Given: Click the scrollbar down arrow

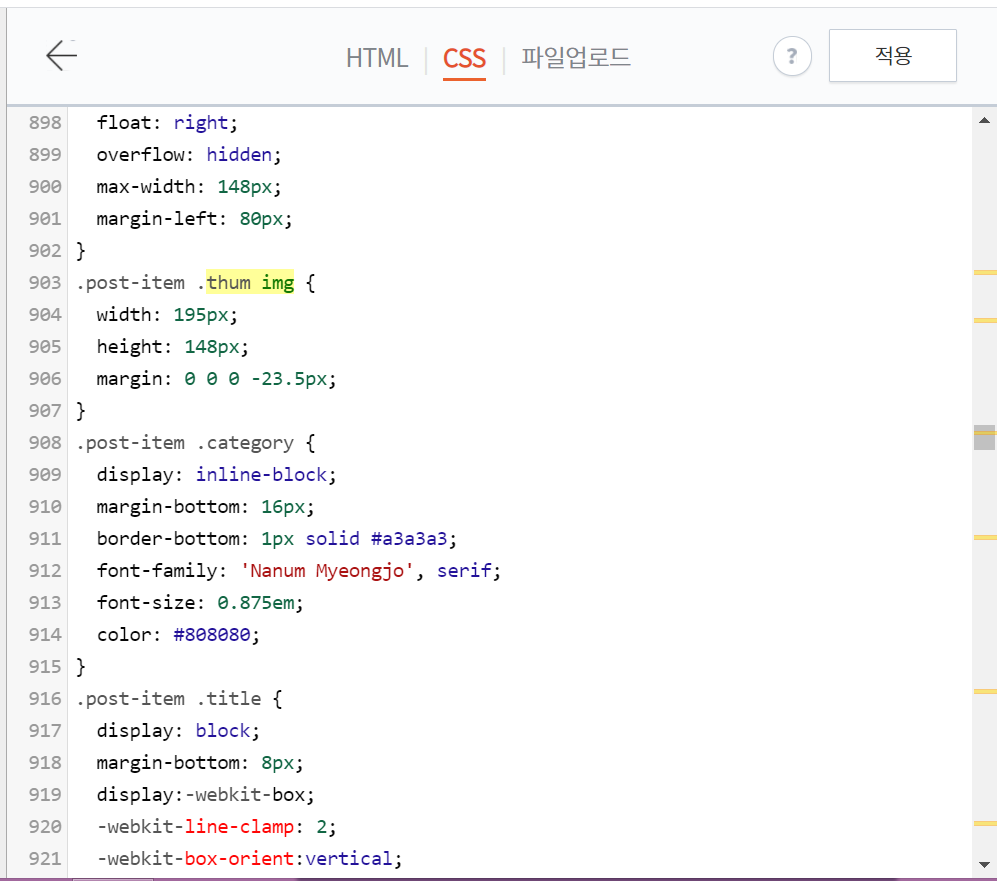Looking at the screenshot, I should pyautogui.click(x=984, y=864).
